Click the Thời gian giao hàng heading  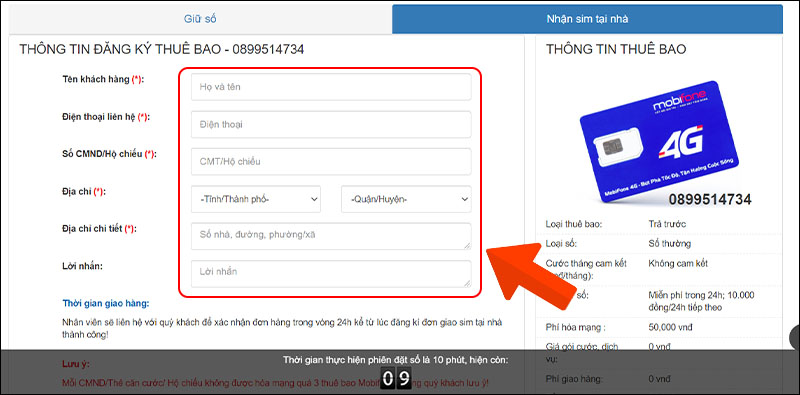coord(106,304)
